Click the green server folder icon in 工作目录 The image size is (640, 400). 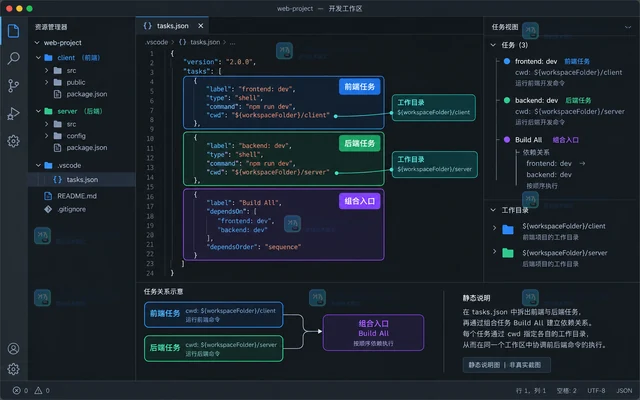click(x=508, y=253)
